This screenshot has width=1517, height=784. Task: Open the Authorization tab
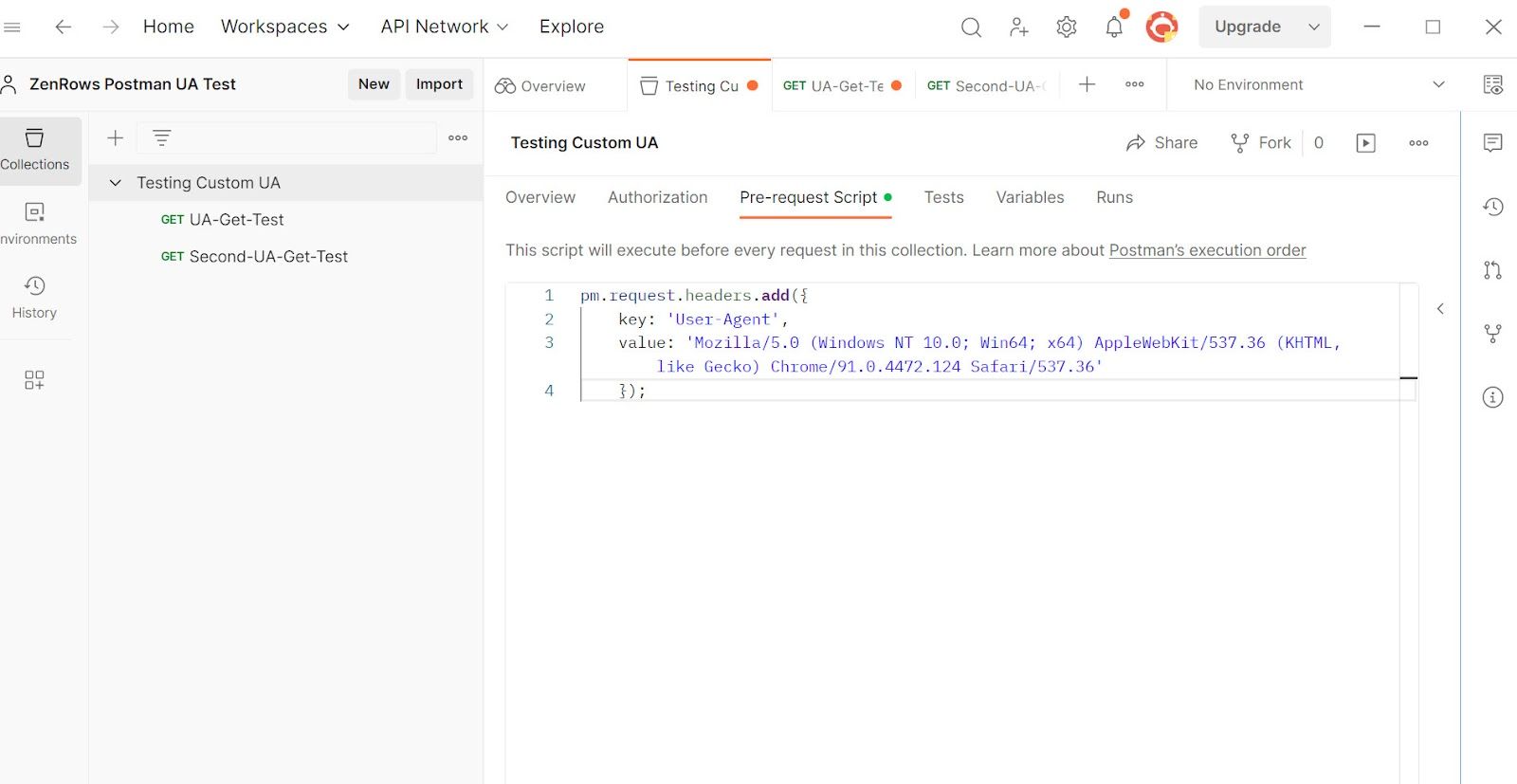point(658,197)
